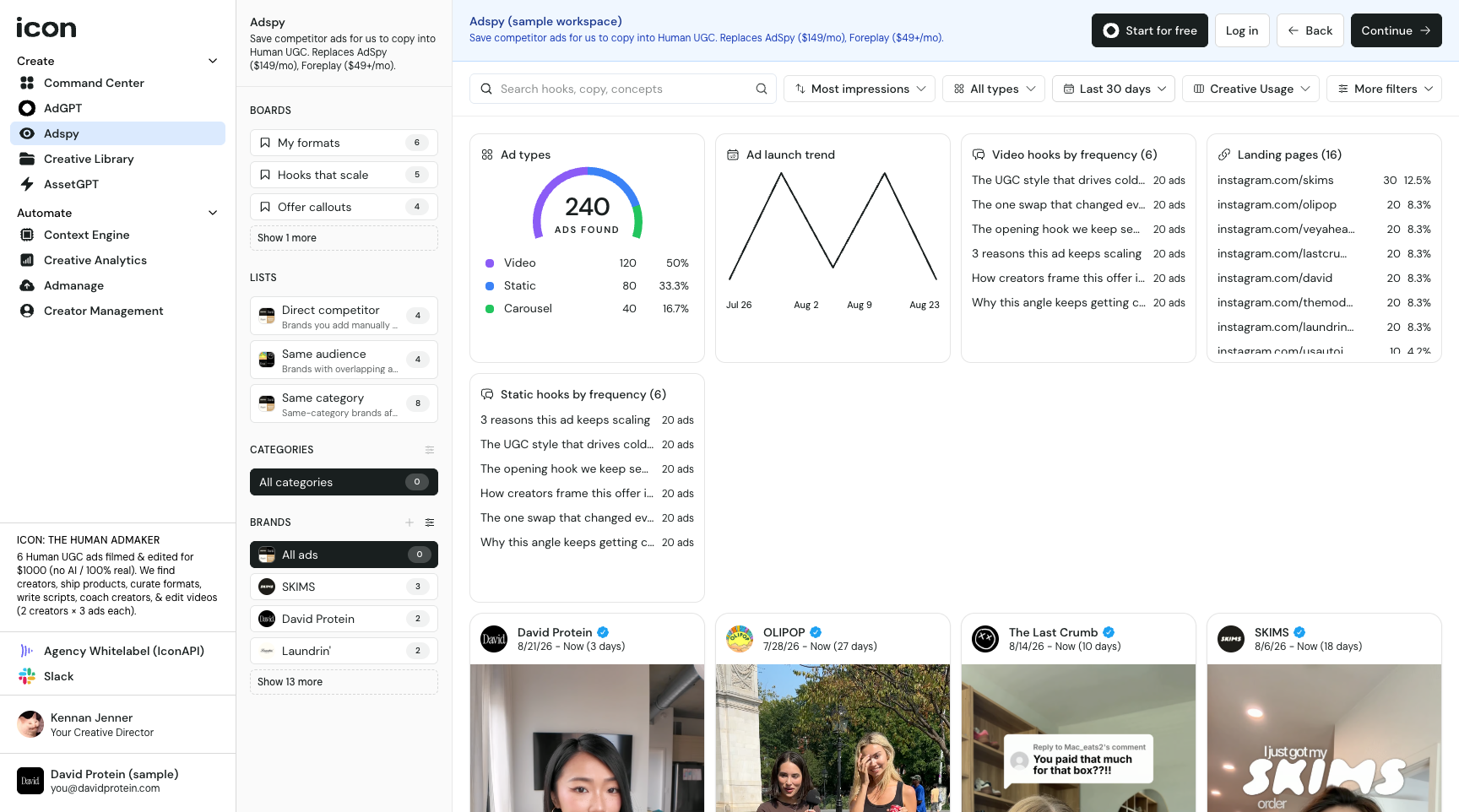
Task: Click Kennan Jenner's avatar photo
Action: (x=30, y=724)
